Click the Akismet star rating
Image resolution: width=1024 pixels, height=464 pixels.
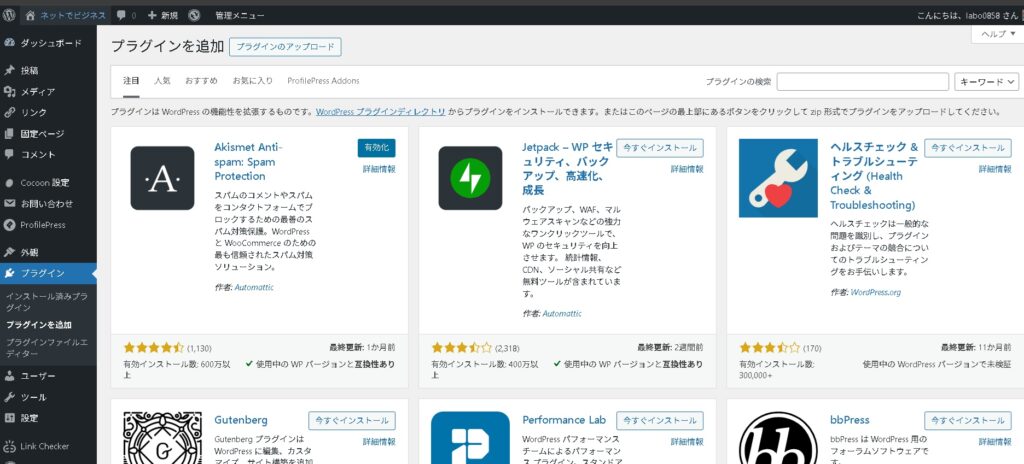pyautogui.click(x=154, y=348)
